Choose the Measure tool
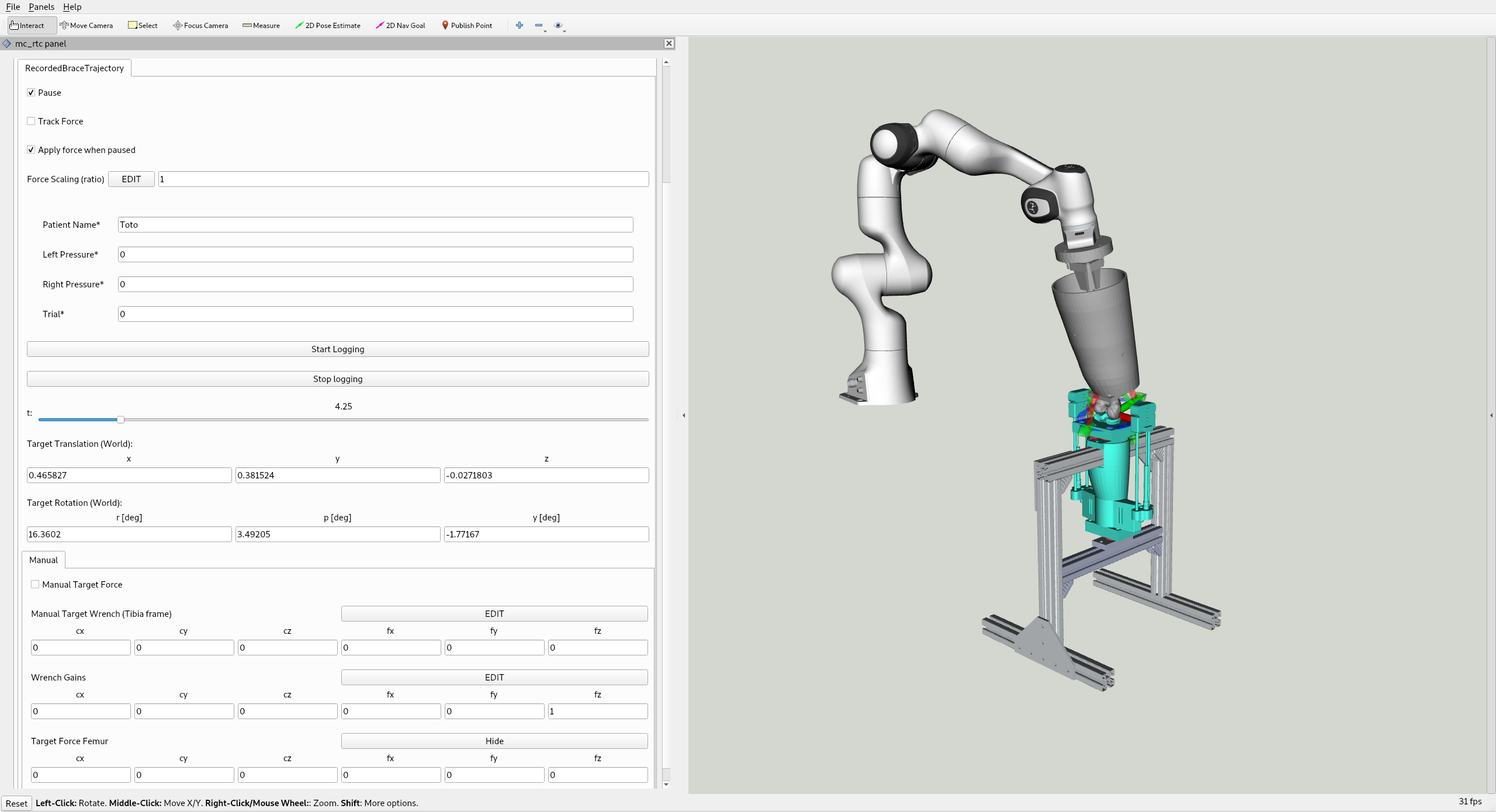Screen dimensions: 1496x812 [x=261, y=25]
